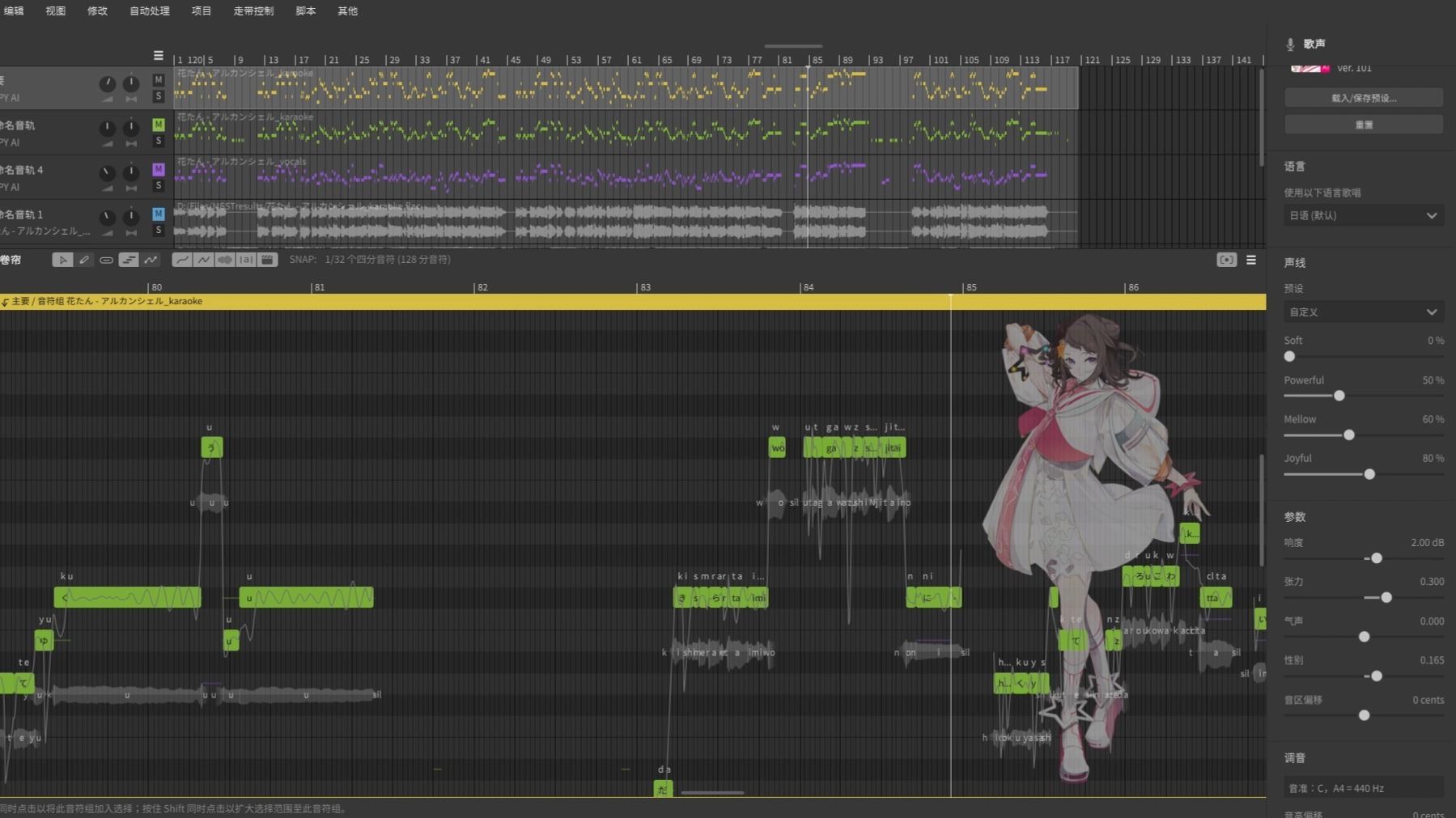Click the fit-view icon beside piano roll menu

click(1227, 260)
